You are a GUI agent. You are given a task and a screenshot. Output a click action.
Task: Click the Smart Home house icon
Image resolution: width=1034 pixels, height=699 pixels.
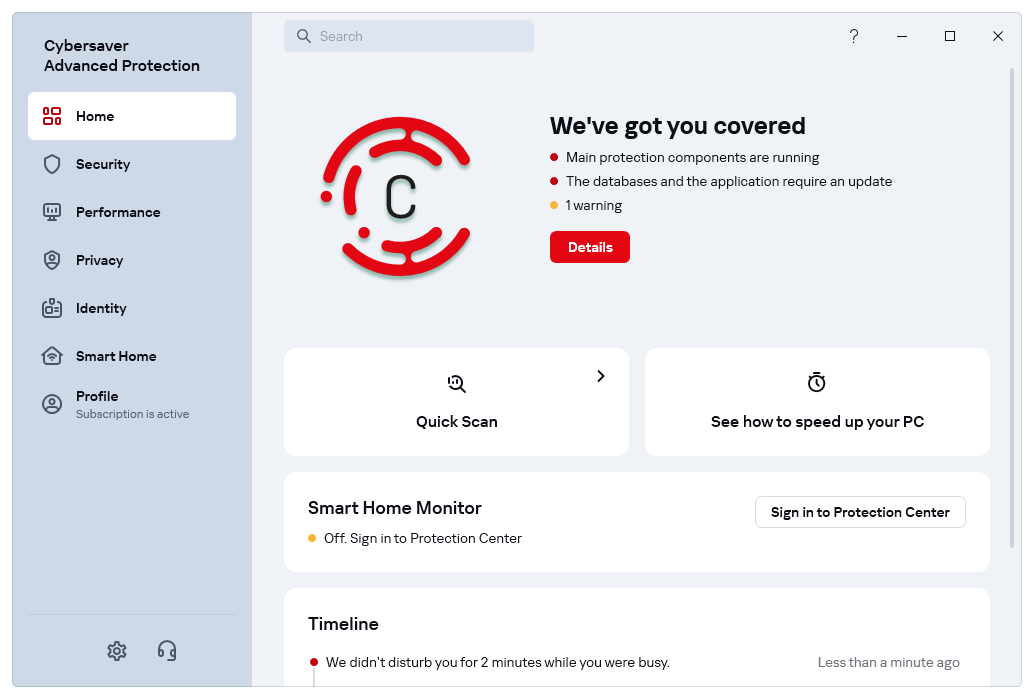click(x=52, y=356)
